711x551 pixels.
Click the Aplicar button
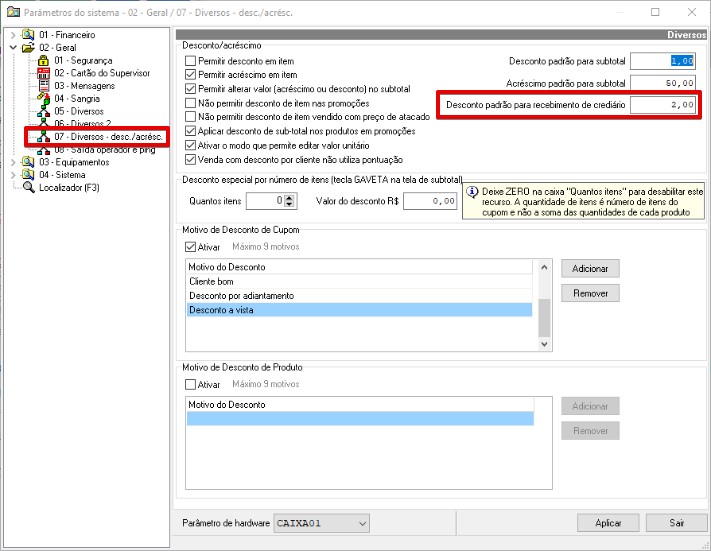(x=608, y=523)
